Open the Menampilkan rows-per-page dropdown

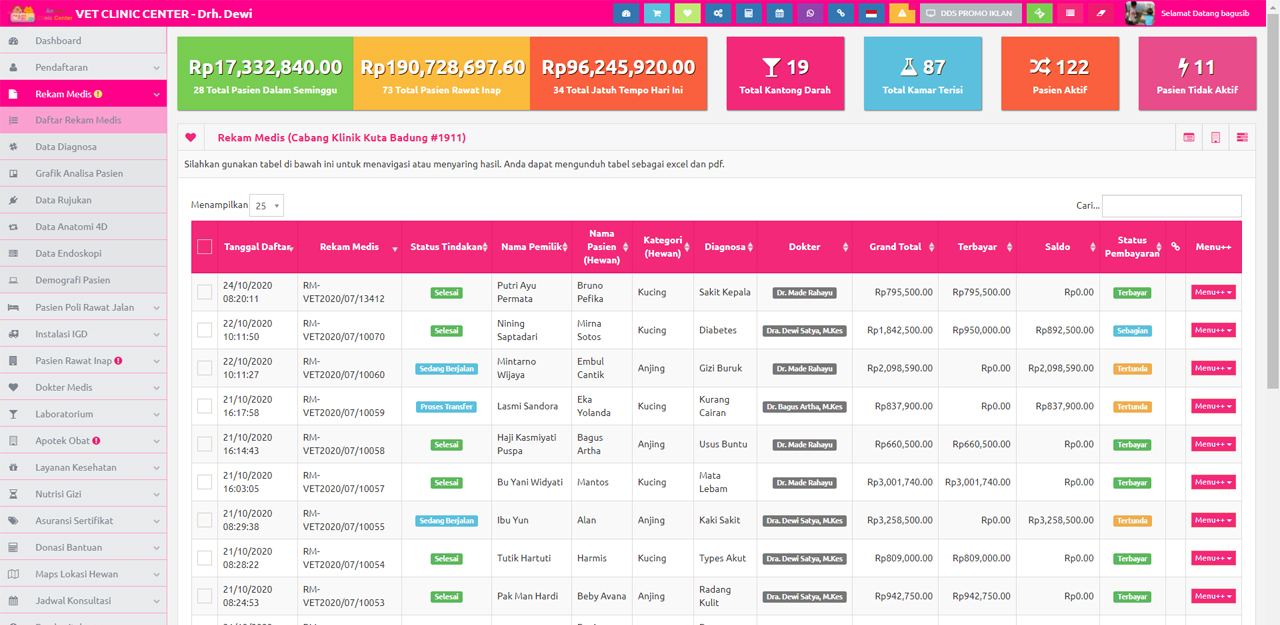(267, 206)
